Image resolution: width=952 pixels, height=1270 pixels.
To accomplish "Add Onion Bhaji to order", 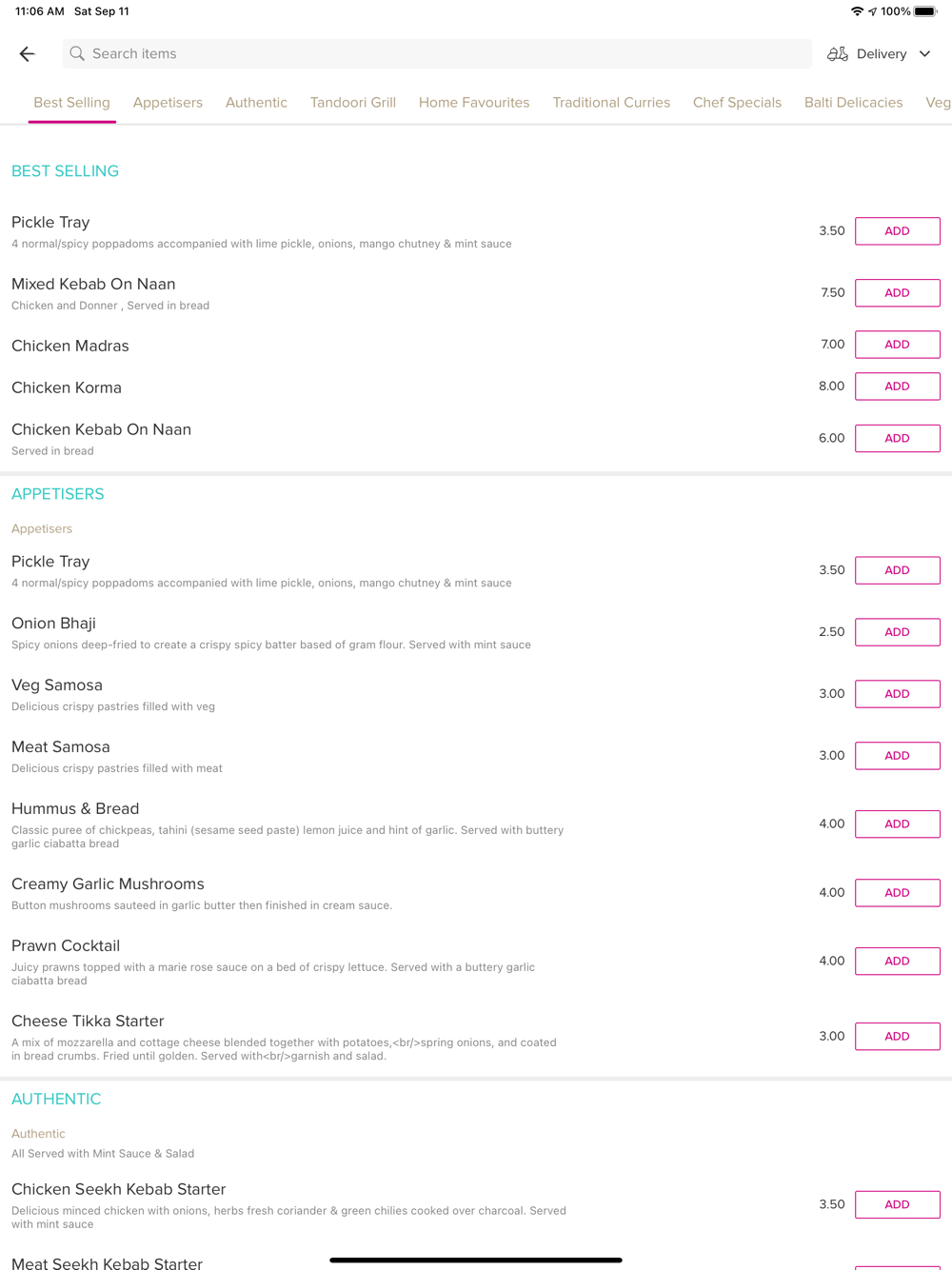I will [x=897, y=632].
